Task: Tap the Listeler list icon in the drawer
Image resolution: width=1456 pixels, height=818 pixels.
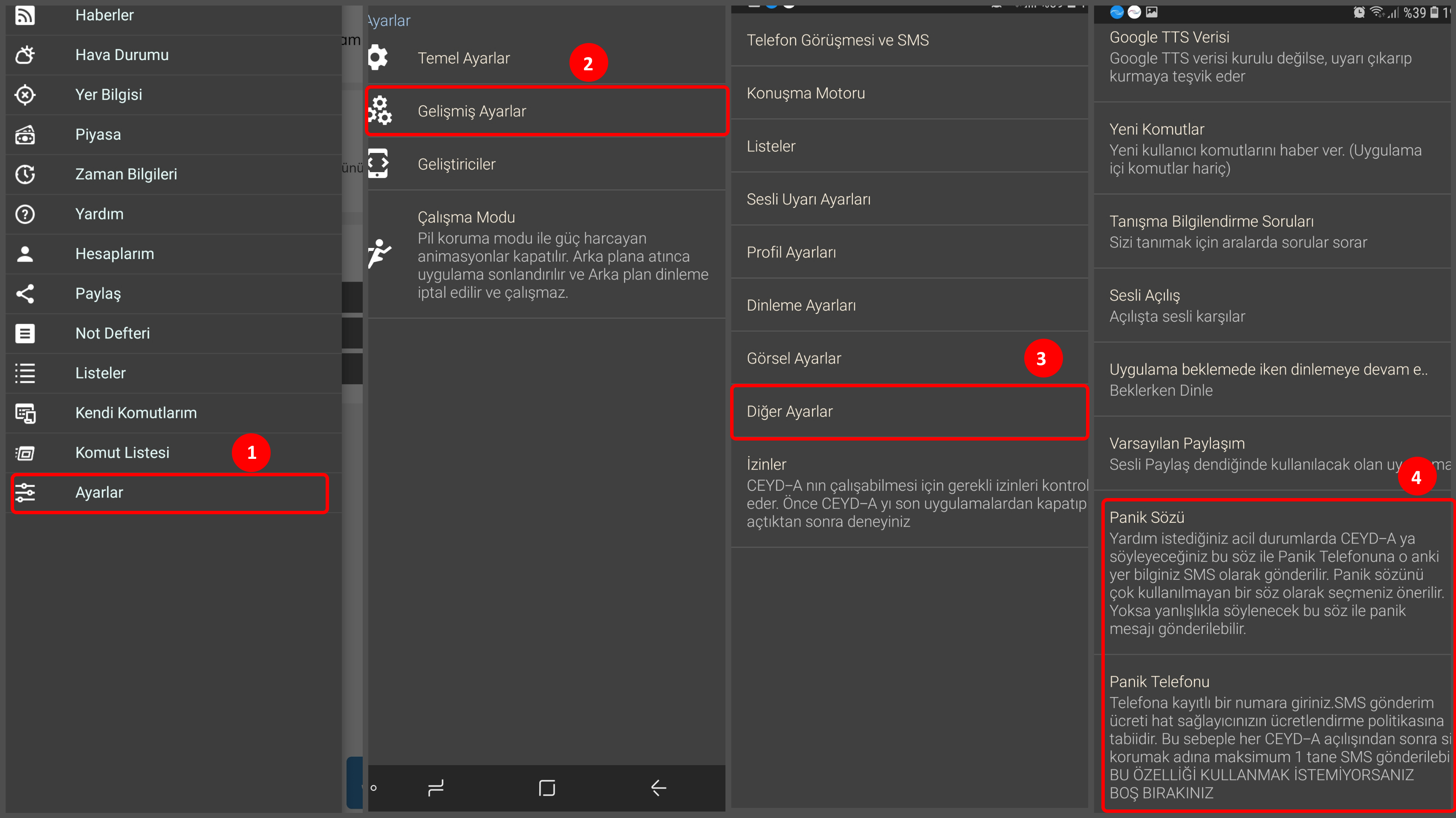Action: [x=25, y=373]
